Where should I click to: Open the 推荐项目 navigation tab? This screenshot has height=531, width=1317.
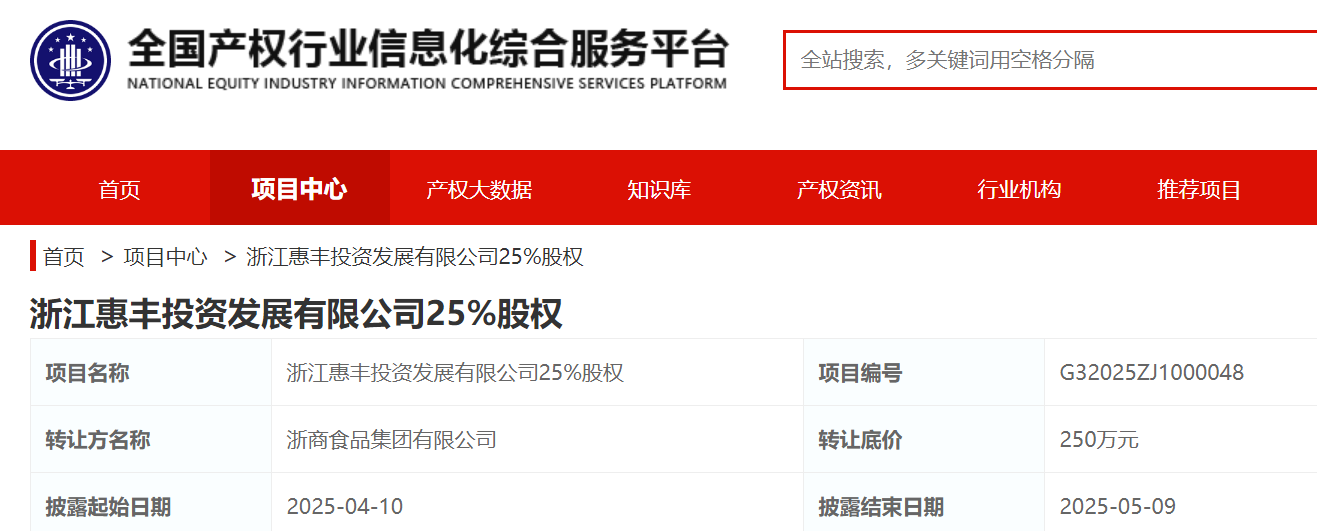coord(1199,189)
